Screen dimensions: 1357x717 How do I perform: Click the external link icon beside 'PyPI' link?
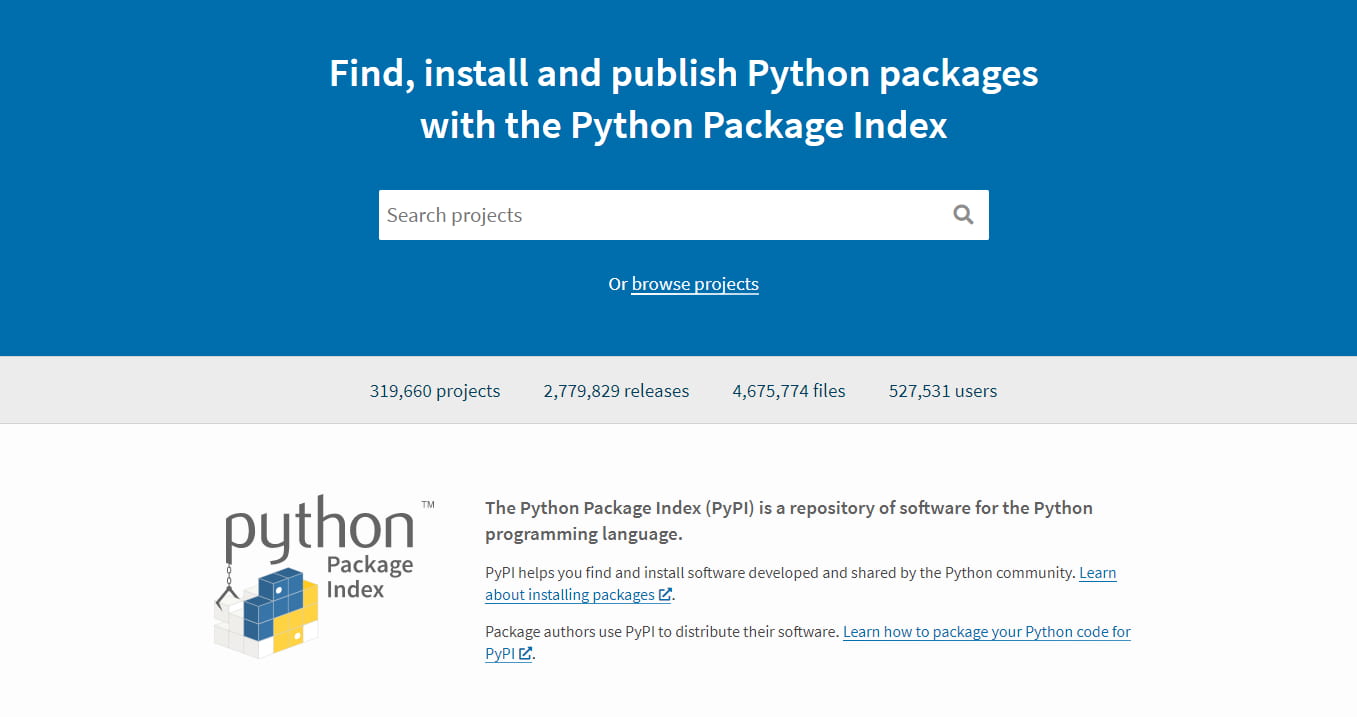tap(525, 654)
